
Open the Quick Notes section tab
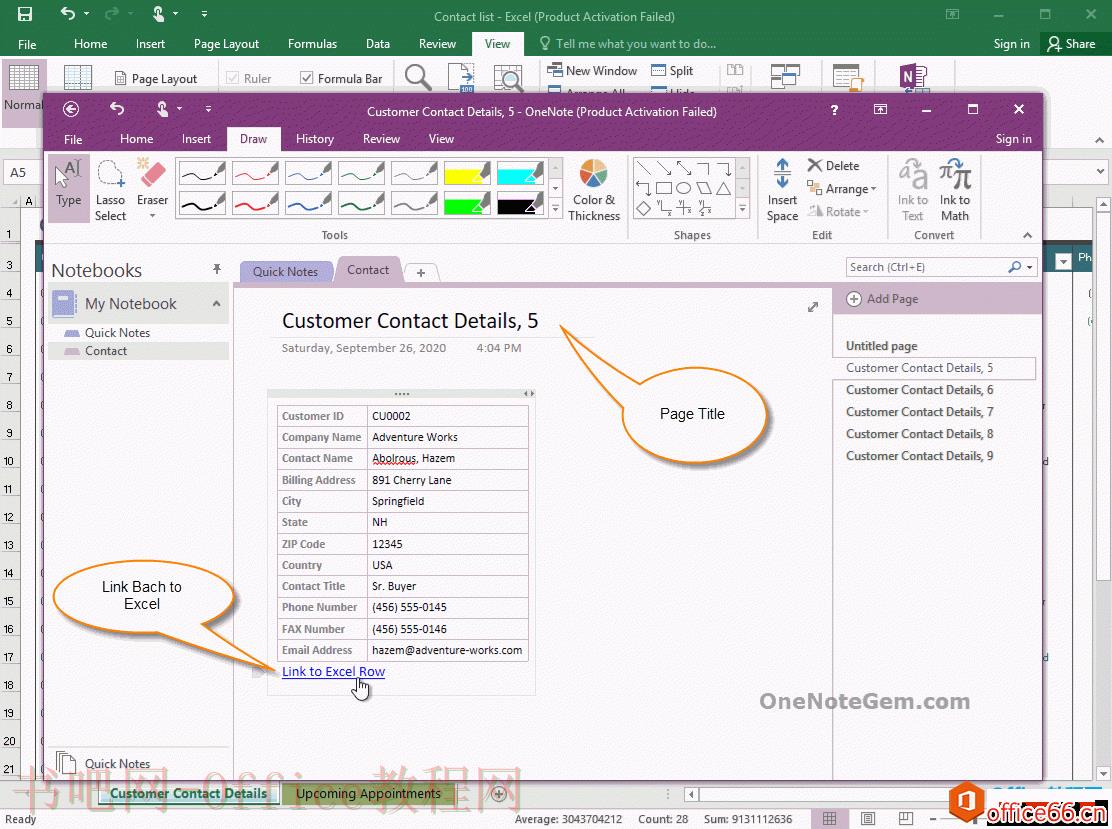(x=286, y=272)
